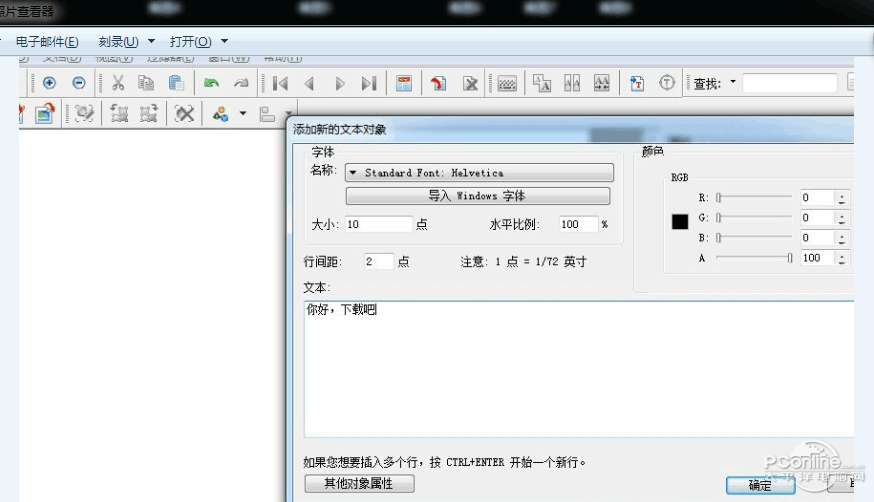The width and height of the screenshot is (874, 502).
Task: Click the add text object icon
Action: tap(637, 84)
